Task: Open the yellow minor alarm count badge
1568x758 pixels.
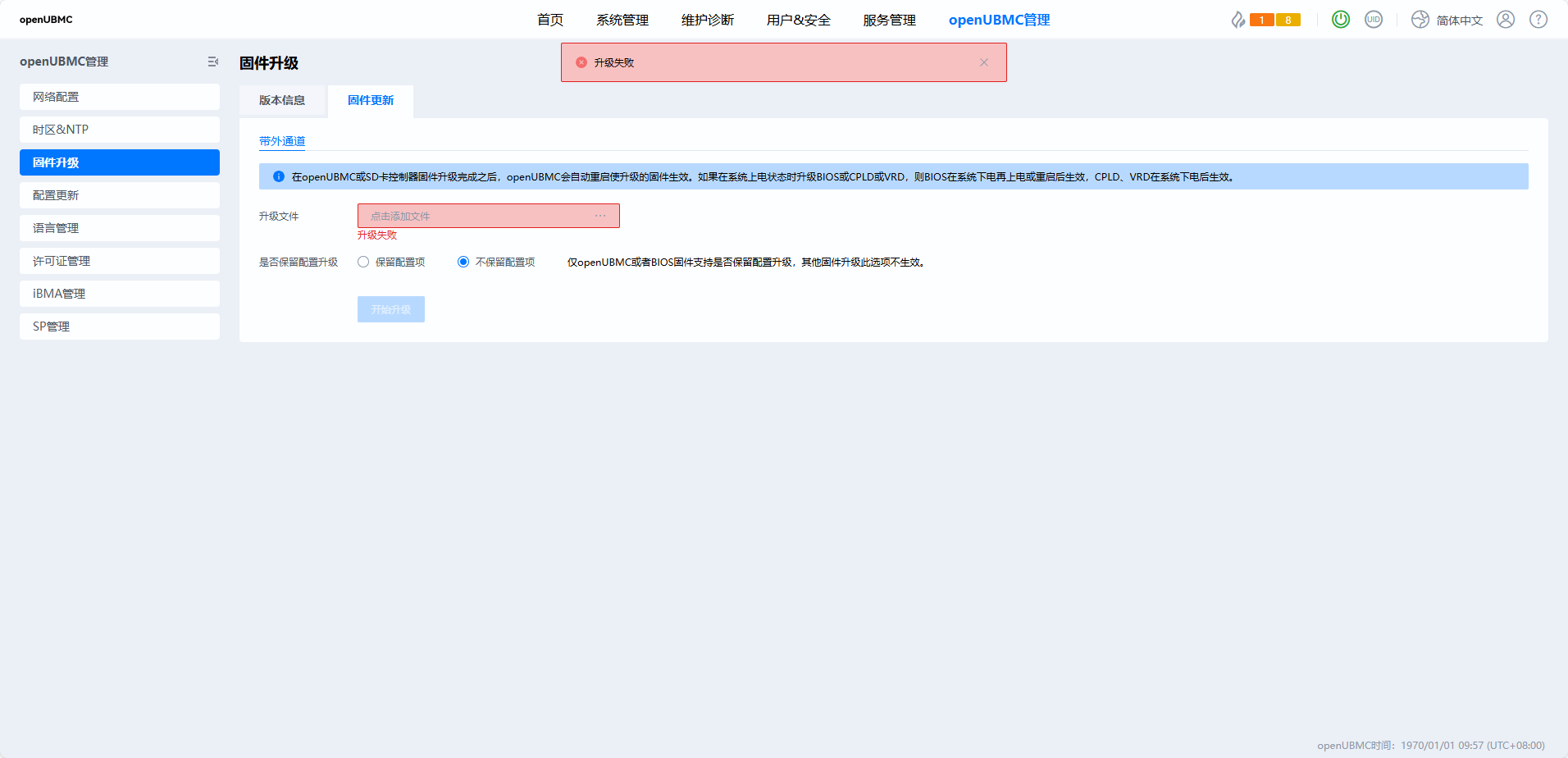Action: (1288, 20)
